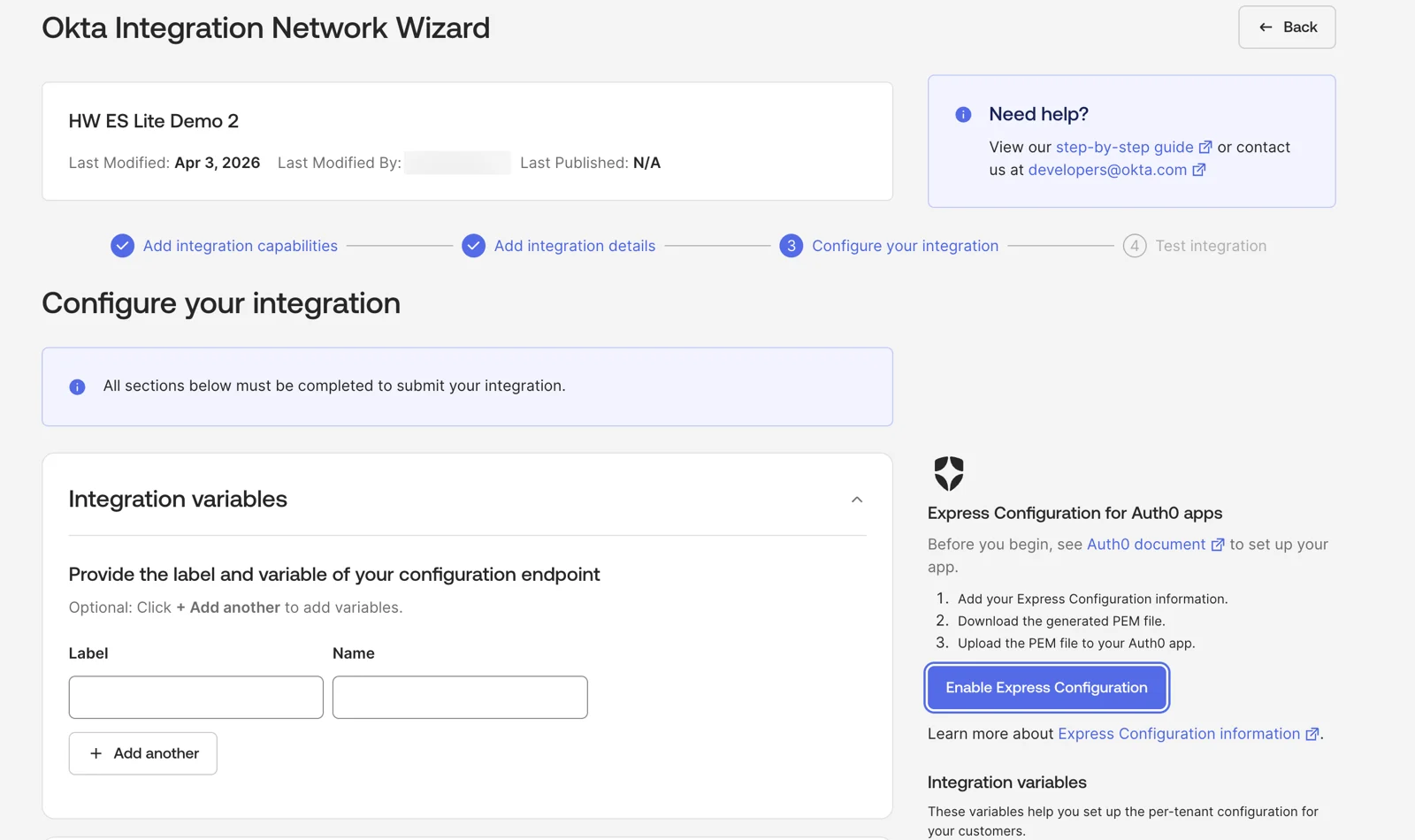Click external link icon beside developers@okta.com
This screenshot has width=1415, height=840.
pyautogui.click(x=1199, y=170)
